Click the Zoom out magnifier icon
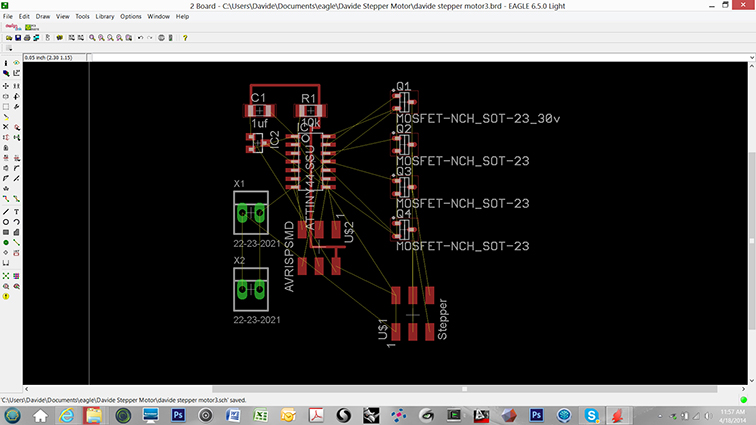This screenshot has width=756, height=425. pyautogui.click(x=110, y=38)
